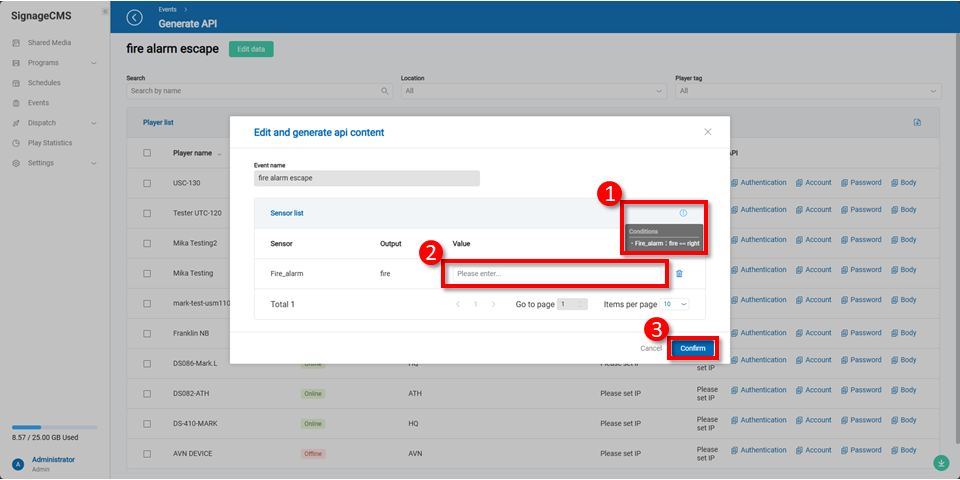Click the back arrow icon in header
Viewport: 960px width, 480px height.
pos(135,17)
